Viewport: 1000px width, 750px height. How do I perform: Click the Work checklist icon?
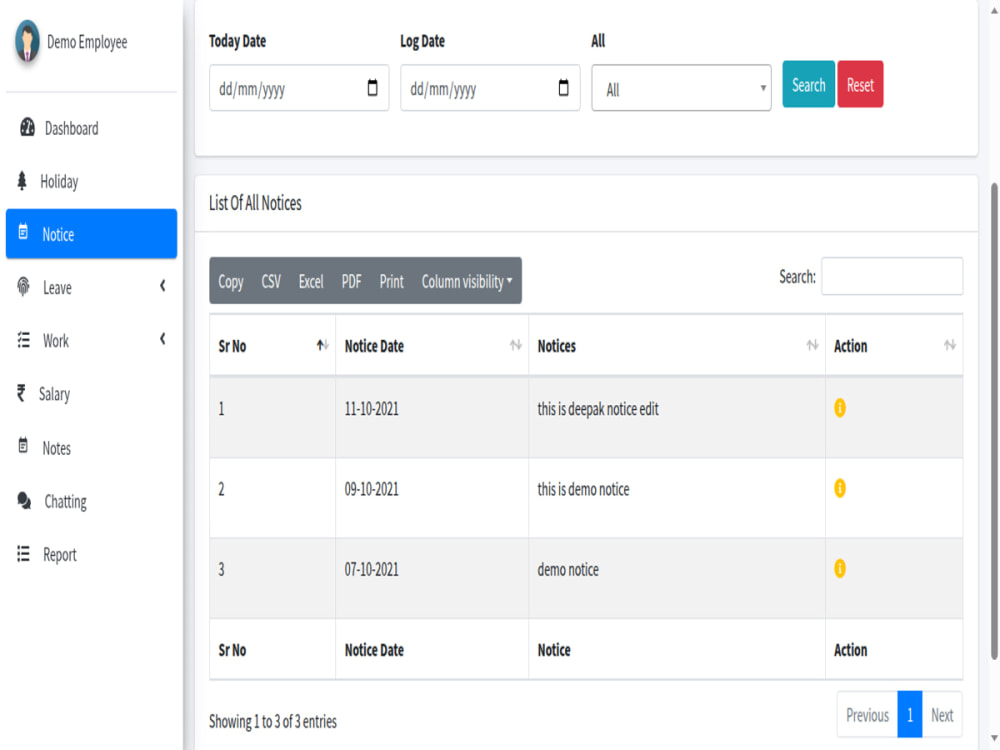(x=24, y=340)
